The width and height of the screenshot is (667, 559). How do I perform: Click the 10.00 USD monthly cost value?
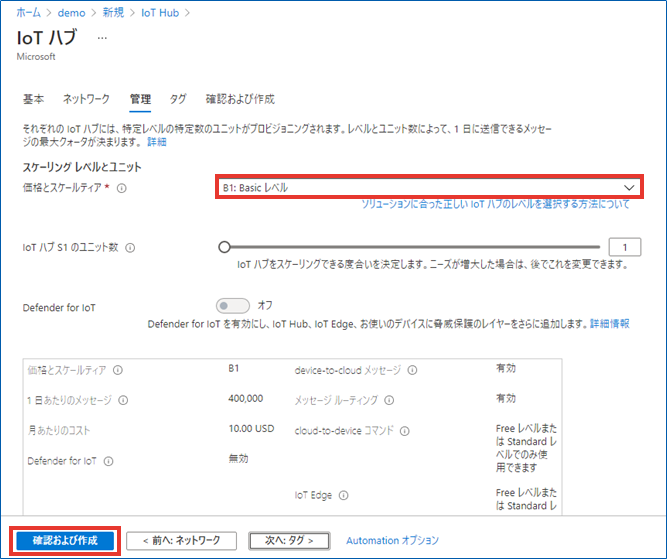tap(251, 429)
